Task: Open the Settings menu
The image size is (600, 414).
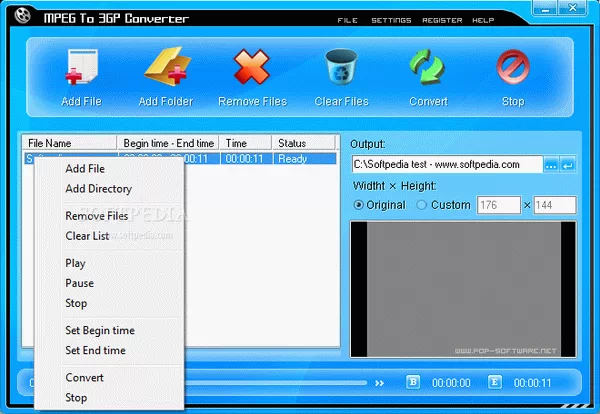Action: pos(391,20)
